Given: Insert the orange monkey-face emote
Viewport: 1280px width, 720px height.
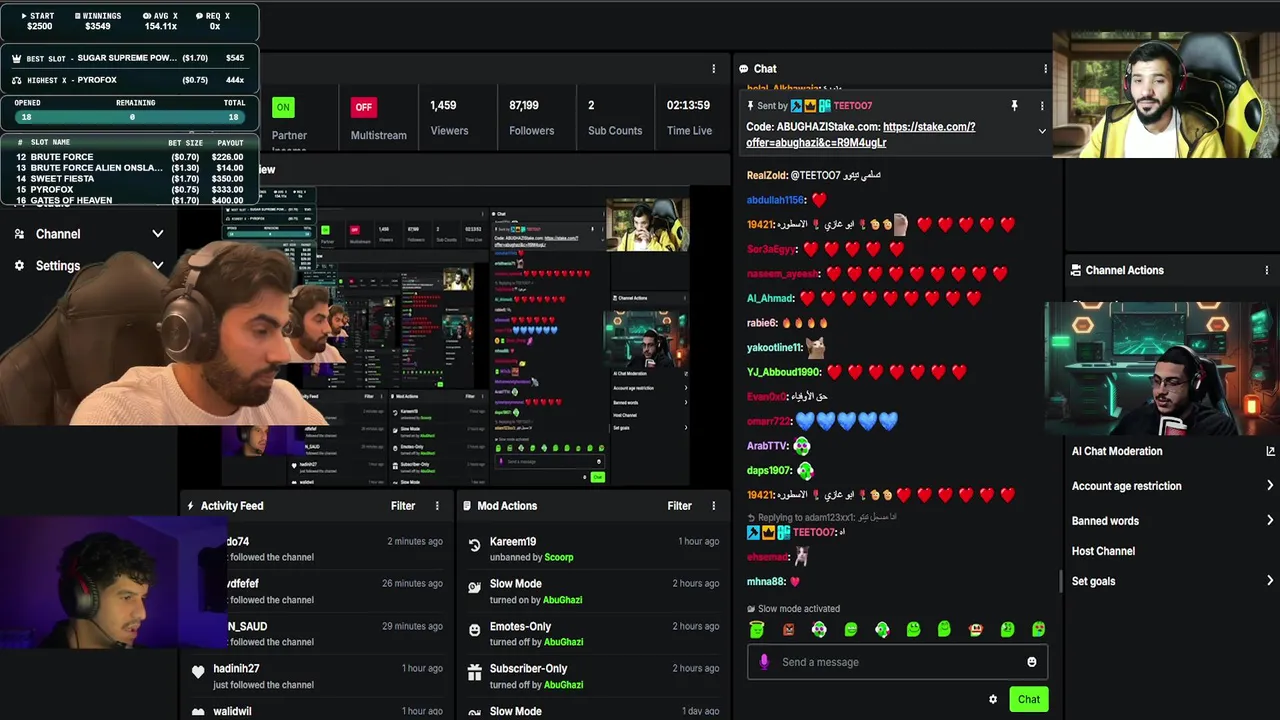Looking at the screenshot, I should pyautogui.click(x=976, y=629).
